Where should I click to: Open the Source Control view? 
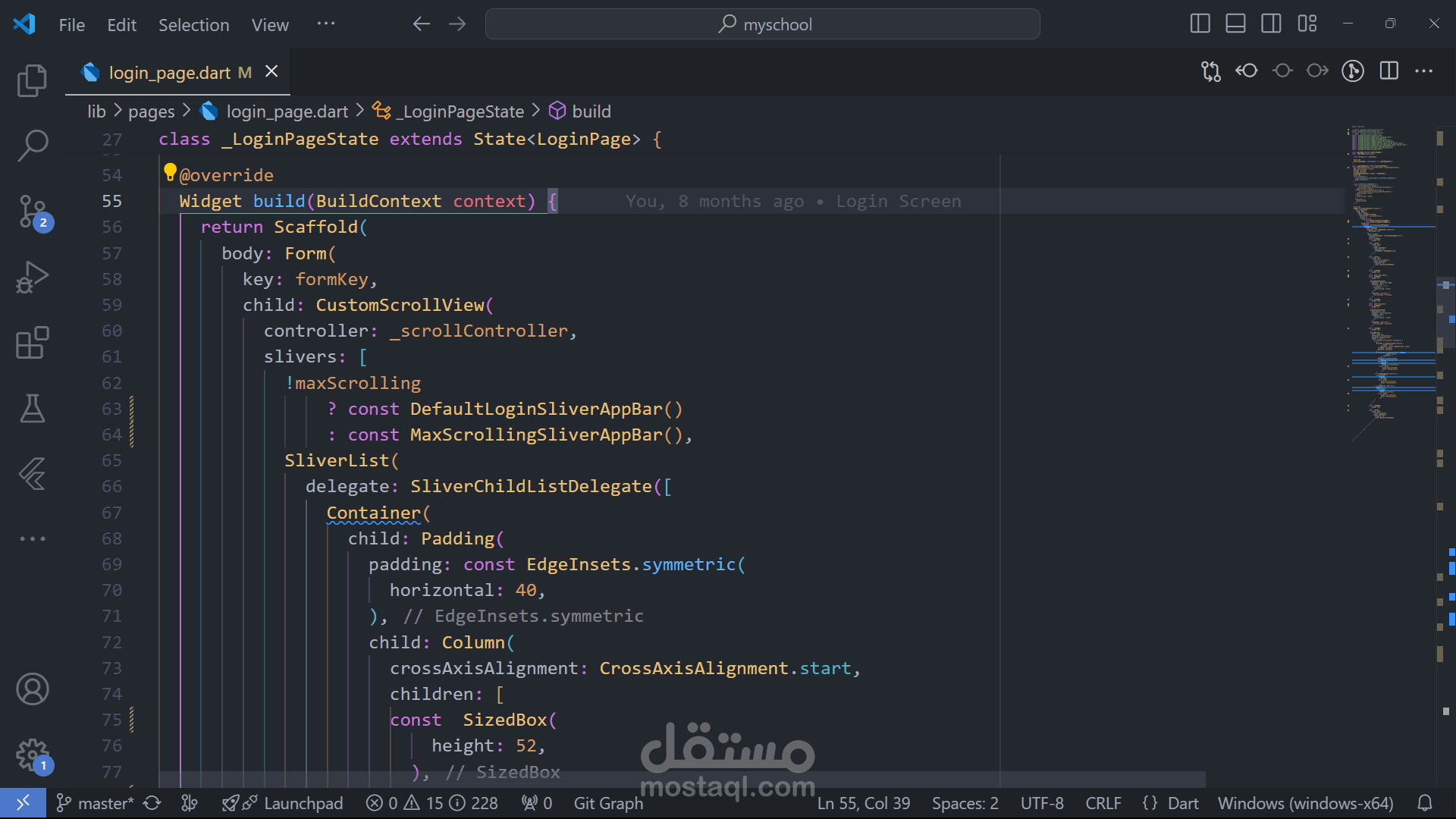32,212
